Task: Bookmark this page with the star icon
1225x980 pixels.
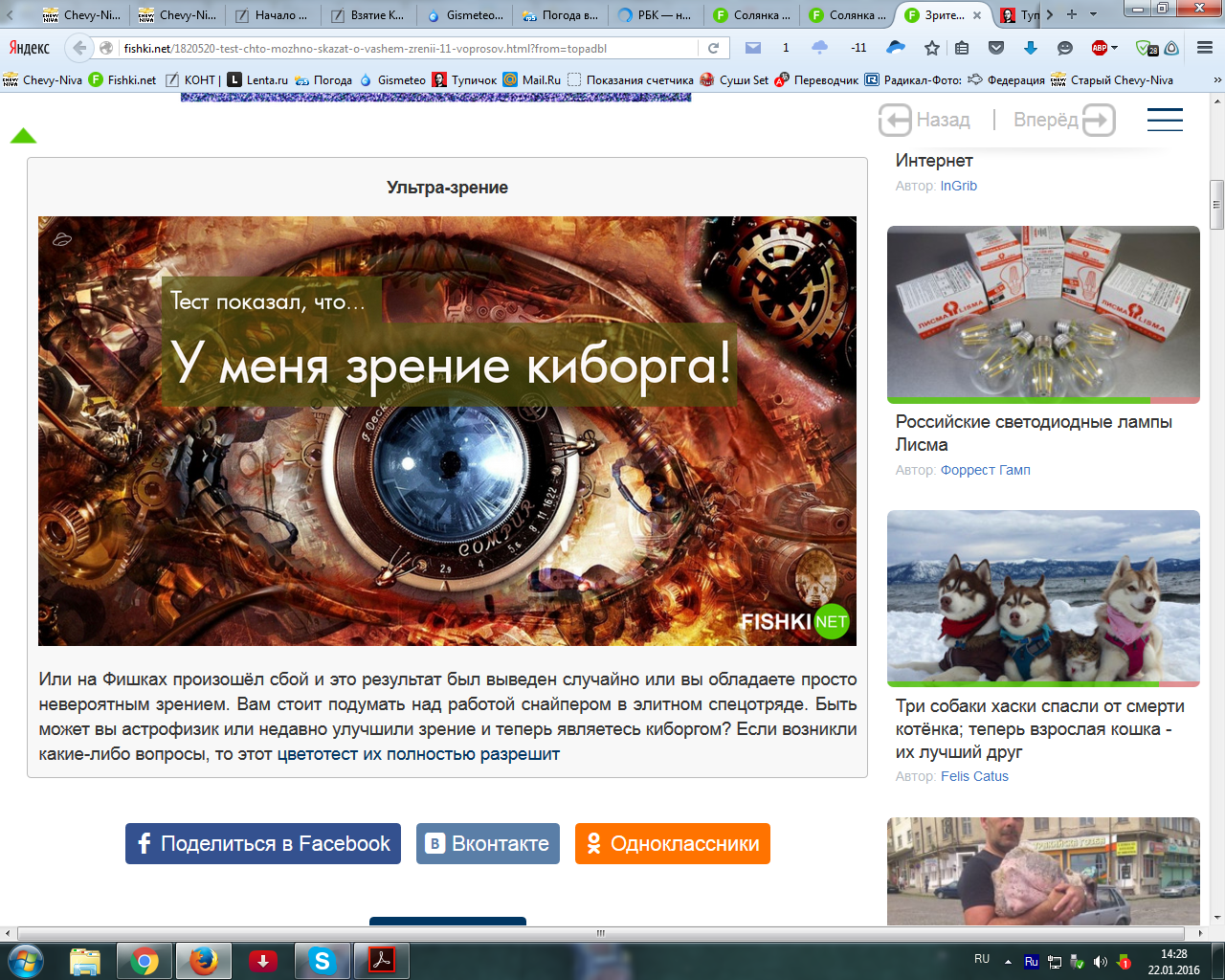Action: point(931,48)
